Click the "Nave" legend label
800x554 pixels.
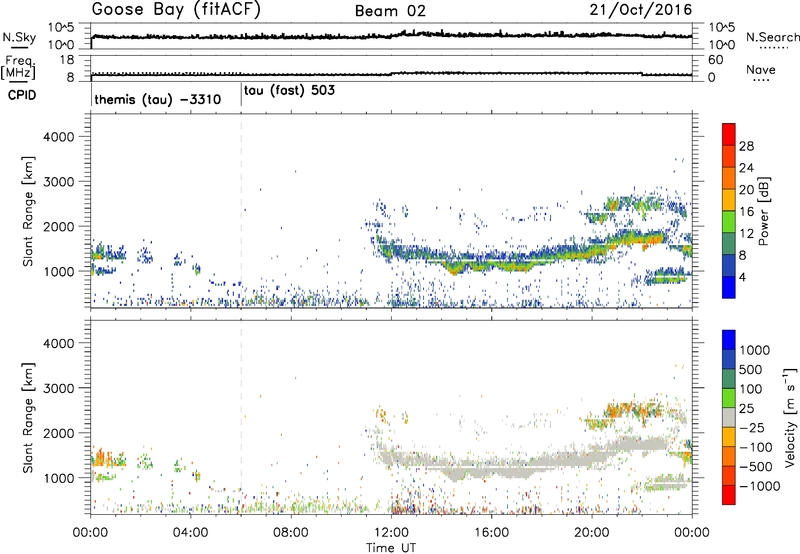[x=761, y=69]
